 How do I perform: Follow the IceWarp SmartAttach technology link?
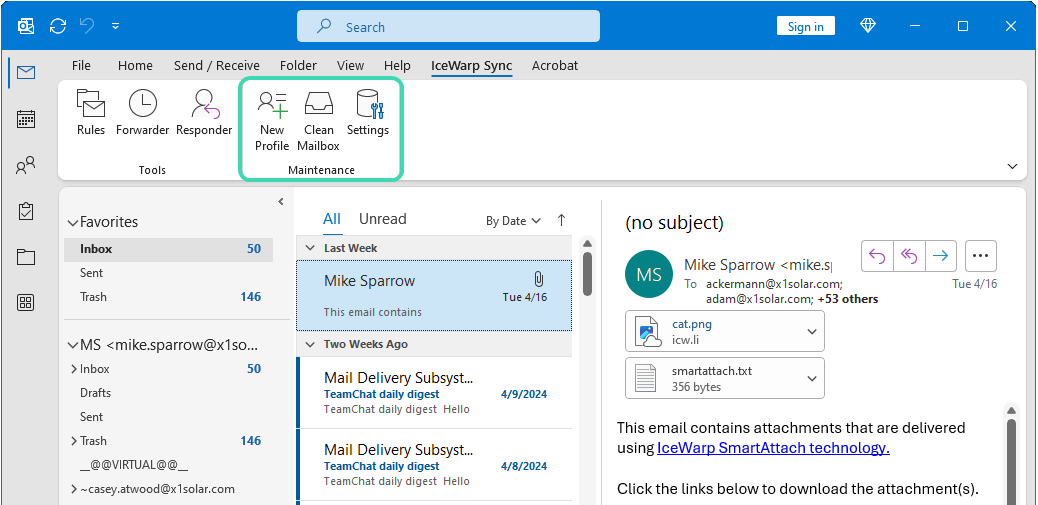tap(773, 447)
